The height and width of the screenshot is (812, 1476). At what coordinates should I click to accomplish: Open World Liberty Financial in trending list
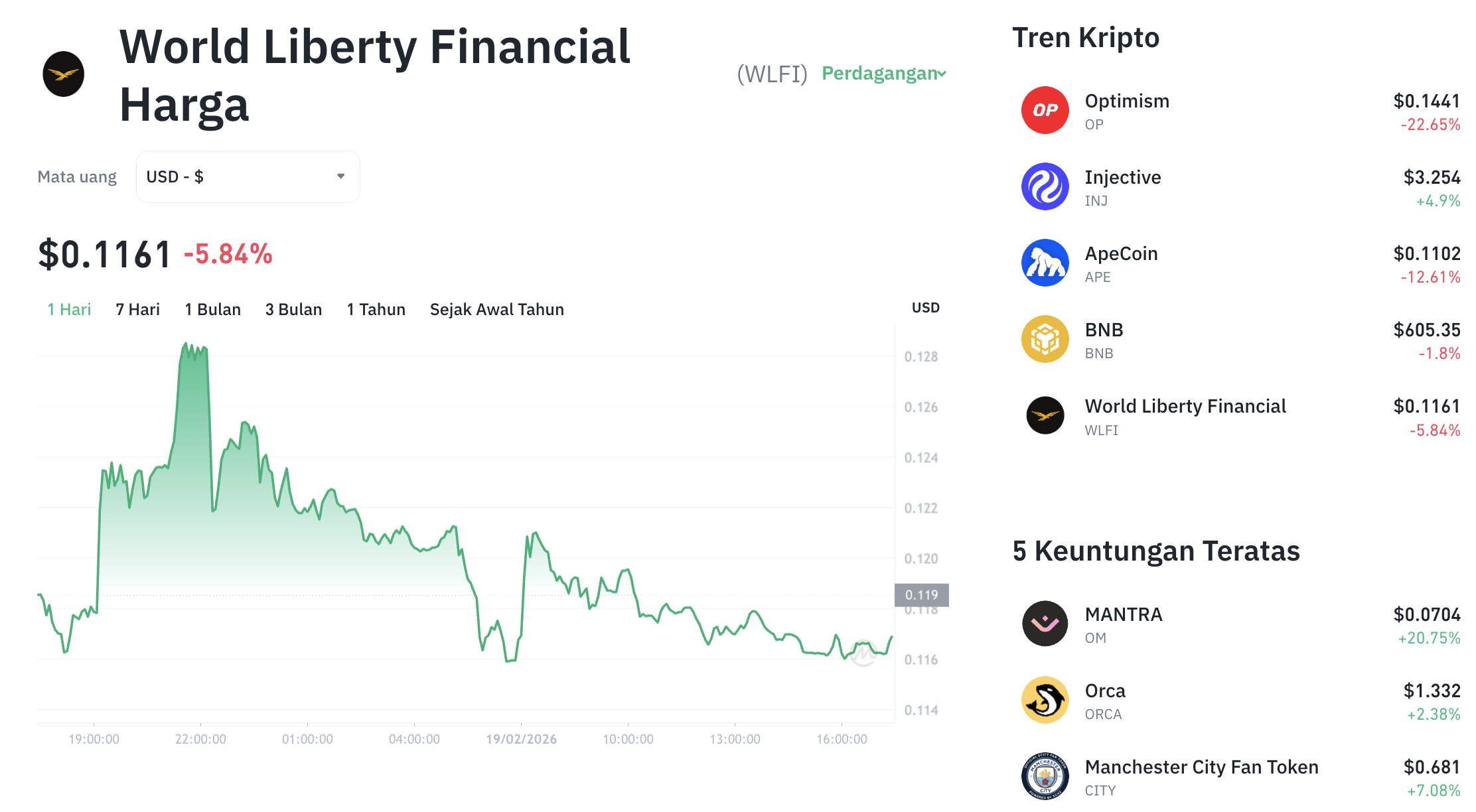tap(1185, 407)
